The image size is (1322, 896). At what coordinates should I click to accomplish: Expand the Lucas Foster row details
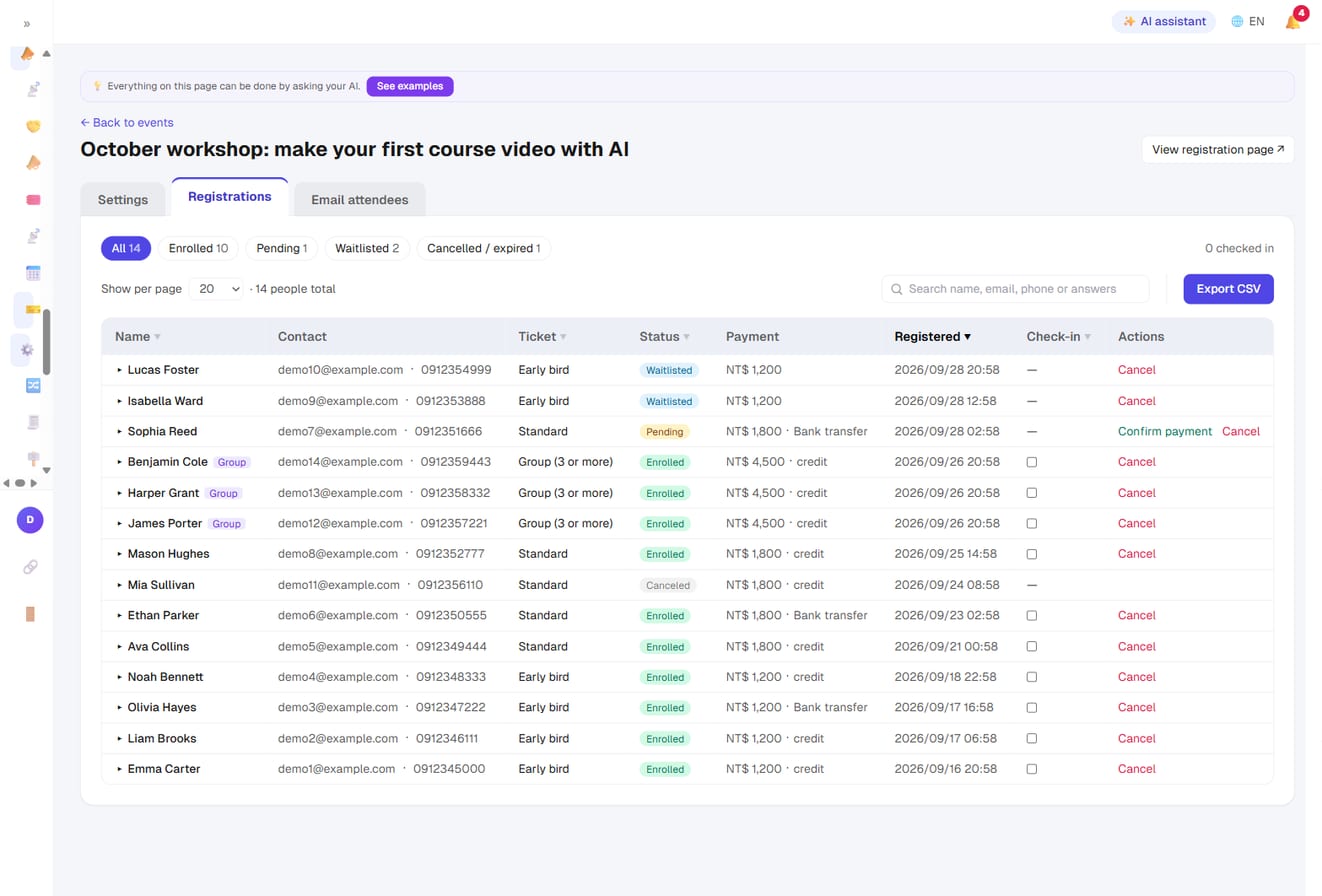(x=119, y=370)
